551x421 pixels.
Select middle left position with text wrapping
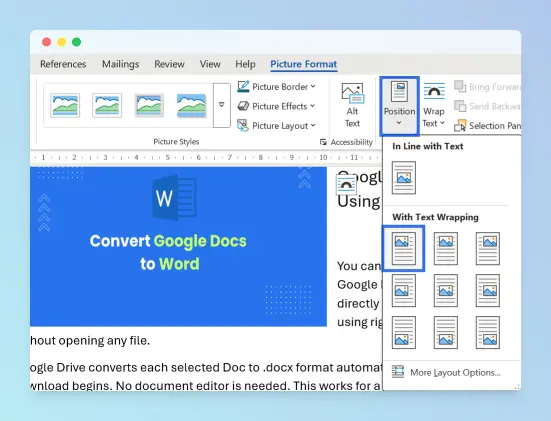tap(404, 291)
